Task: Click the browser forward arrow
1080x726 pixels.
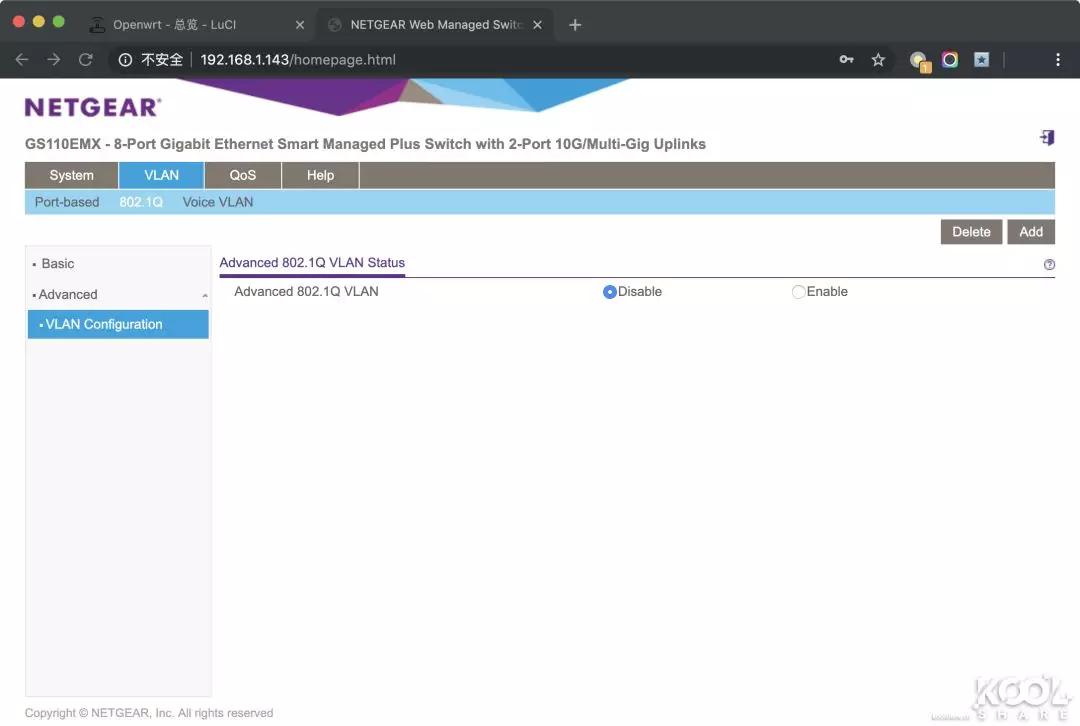Action: (54, 60)
